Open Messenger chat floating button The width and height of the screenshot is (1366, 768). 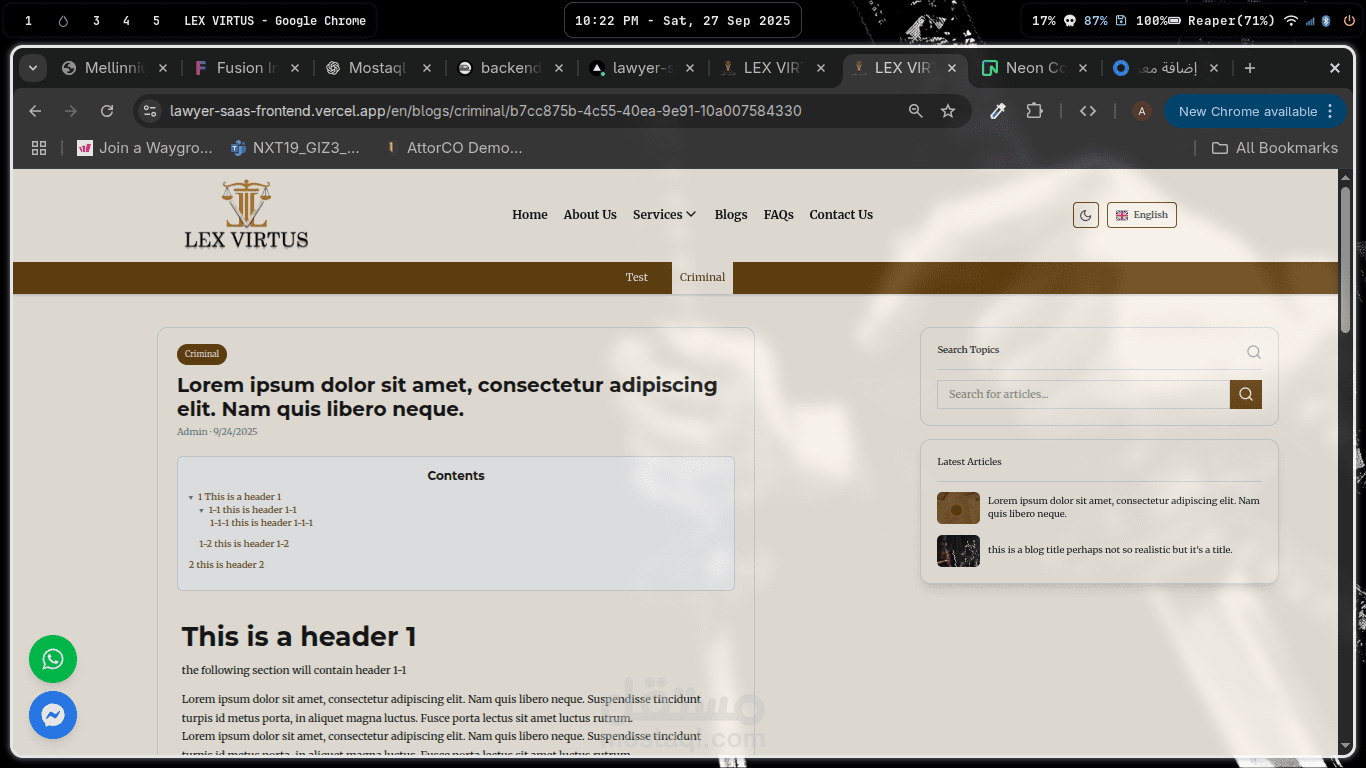click(53, 715)
